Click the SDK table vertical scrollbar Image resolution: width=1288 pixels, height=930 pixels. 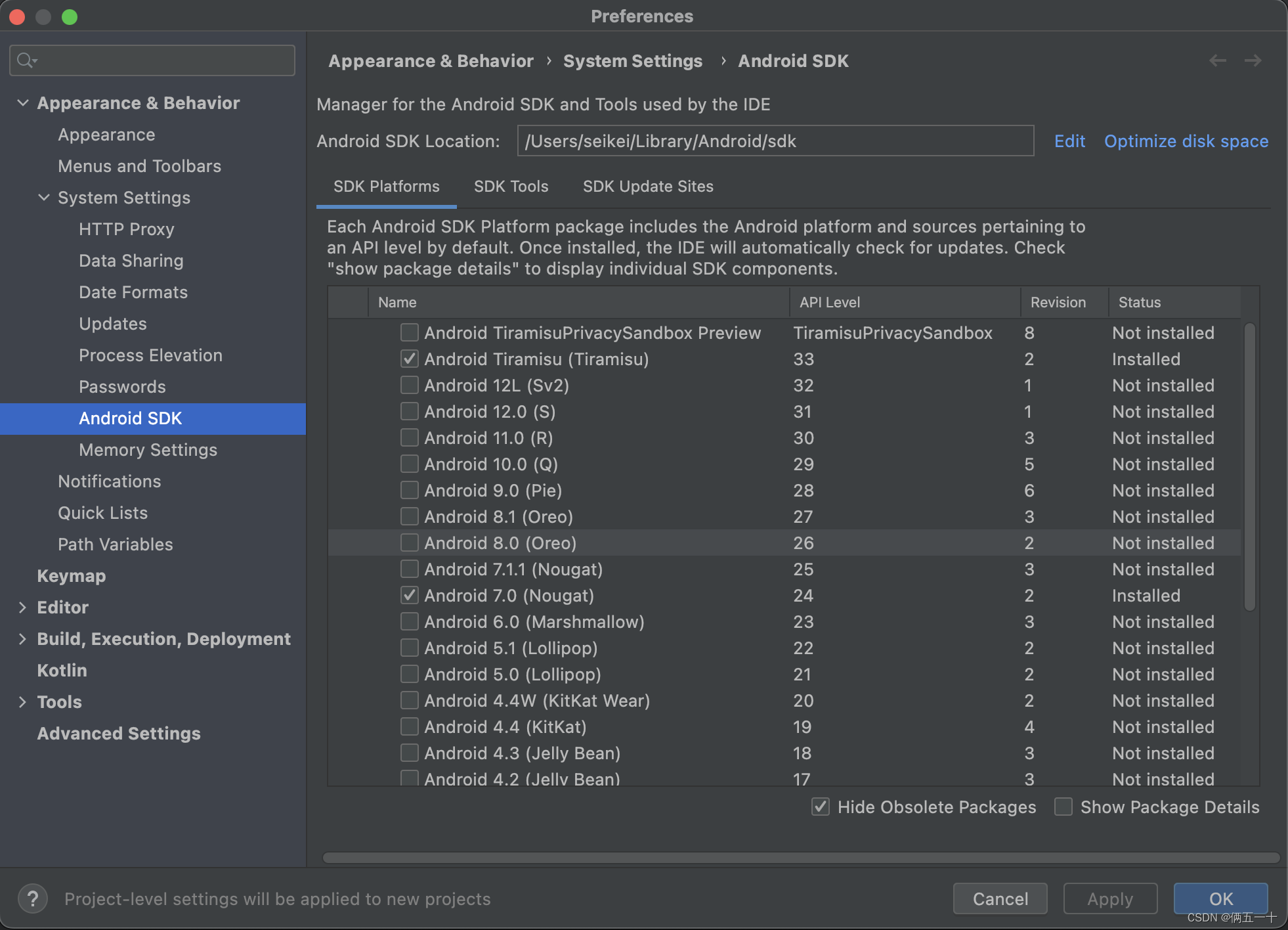pos(1250,466)
